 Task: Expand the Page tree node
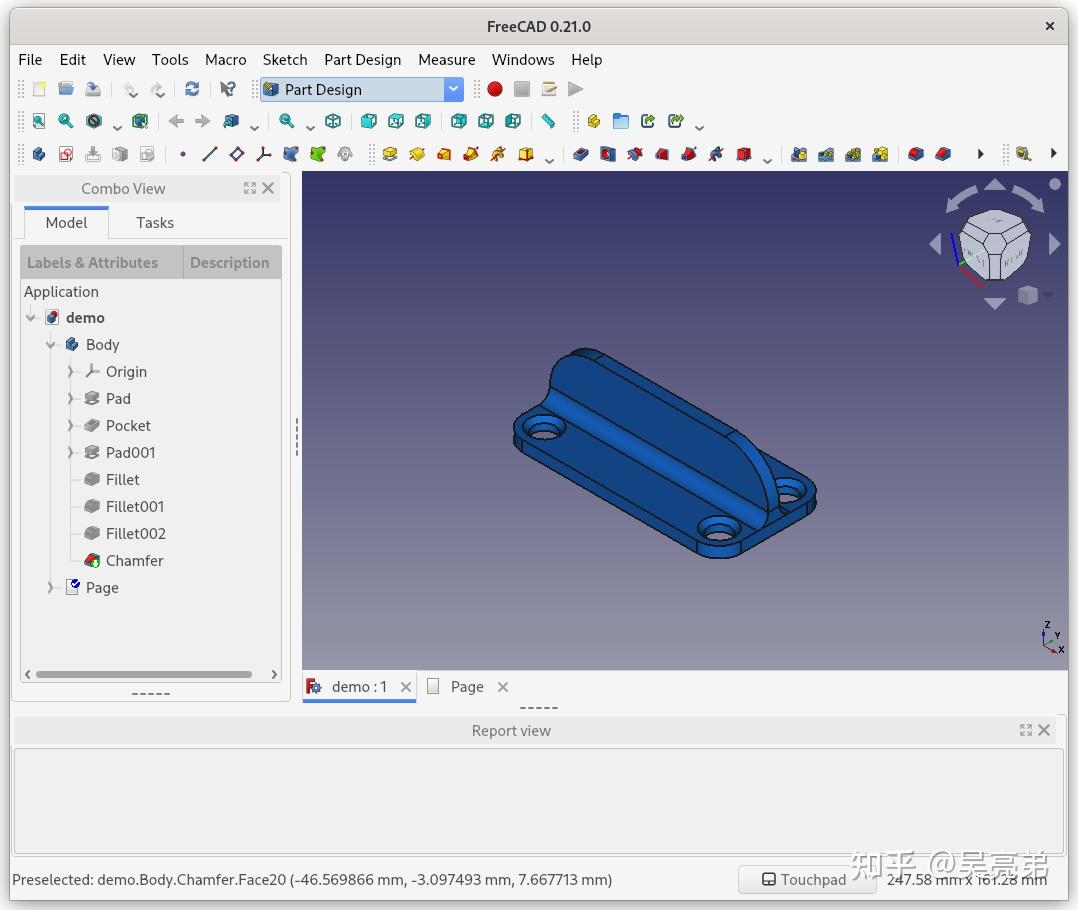click(50, 588)
